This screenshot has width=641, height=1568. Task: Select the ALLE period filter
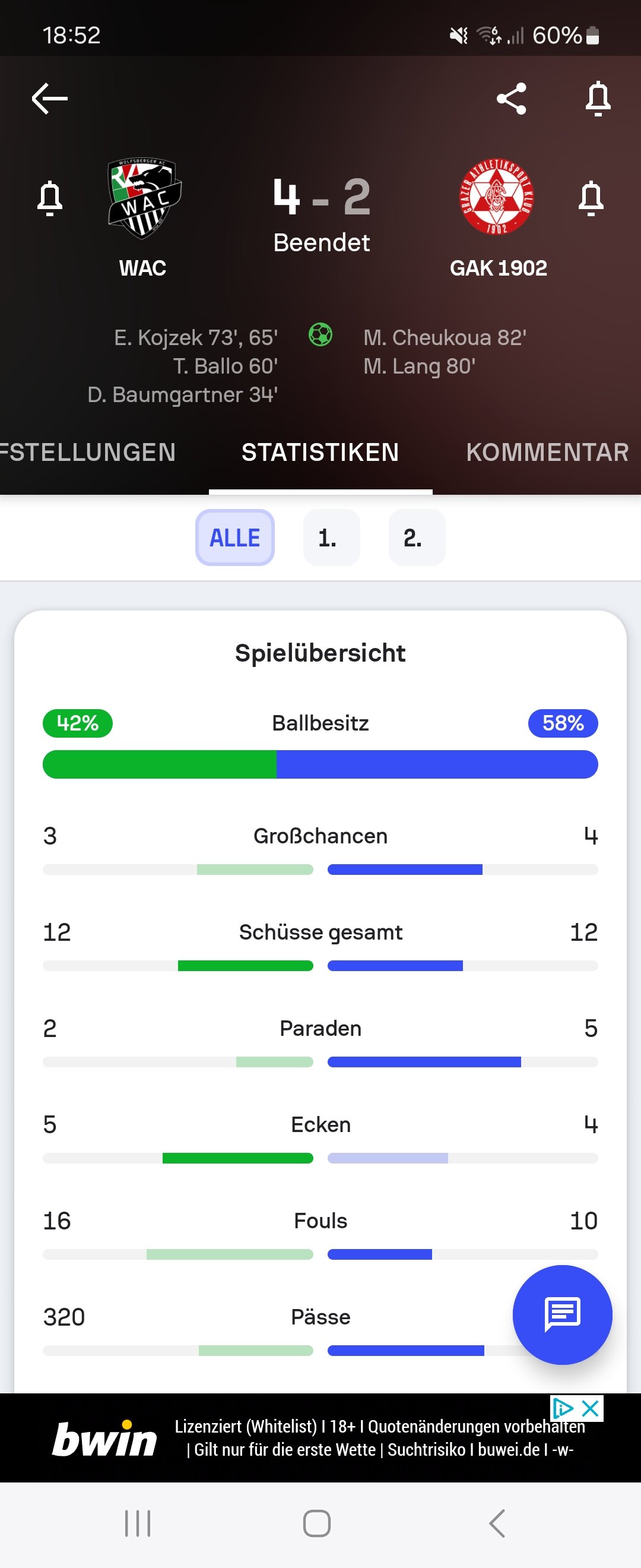point(235,538)
